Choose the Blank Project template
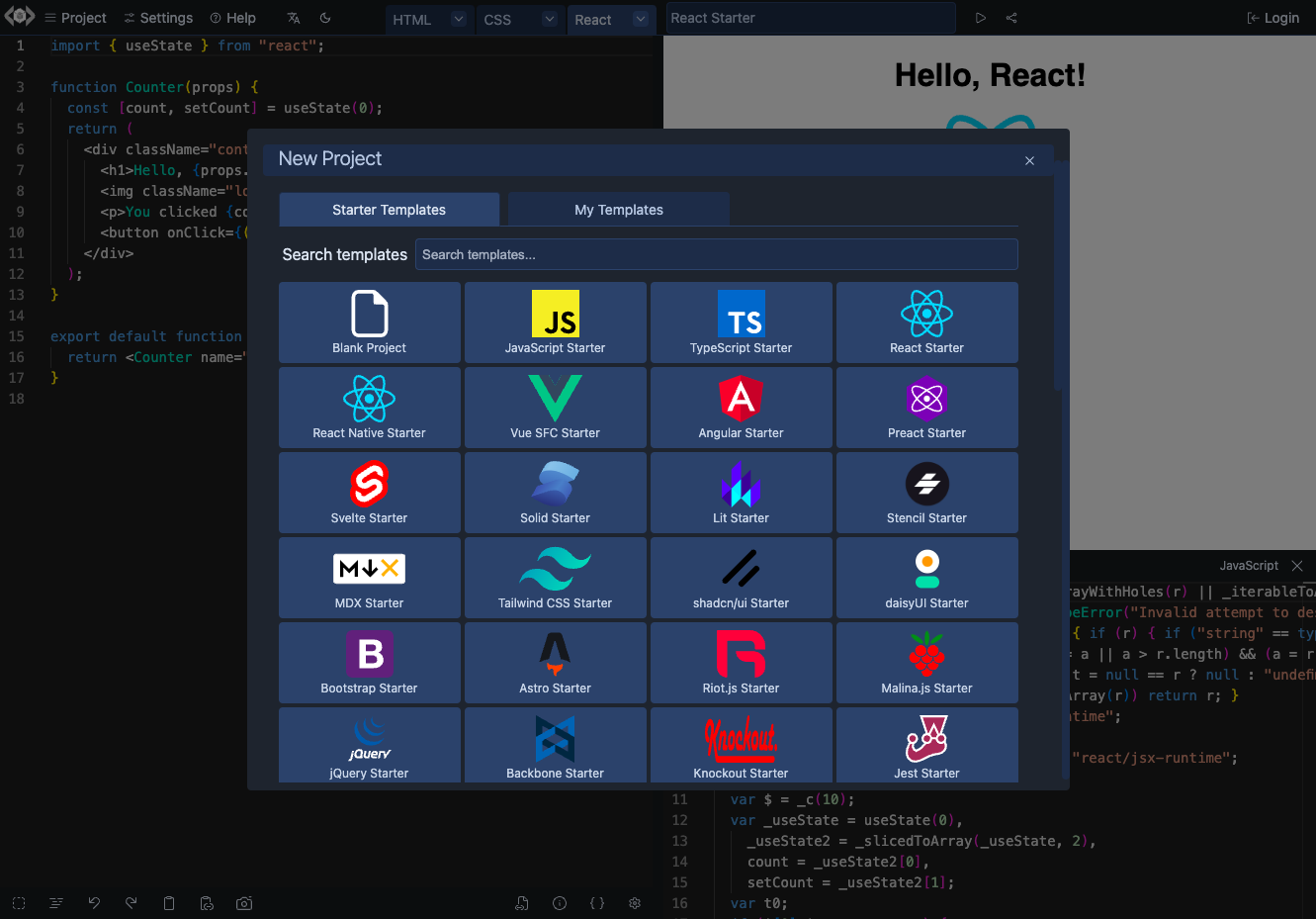1316x919 pixels. coord(370,322)
